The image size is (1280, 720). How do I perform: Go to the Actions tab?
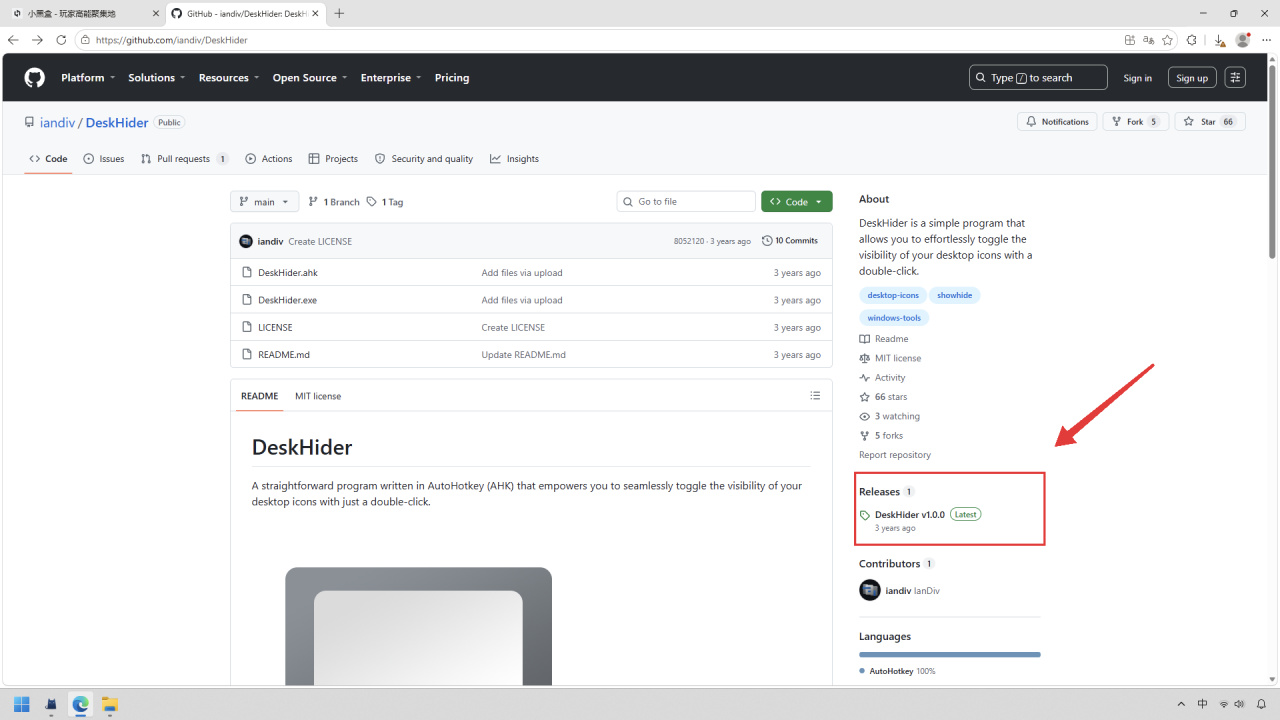tap(269, 159)
